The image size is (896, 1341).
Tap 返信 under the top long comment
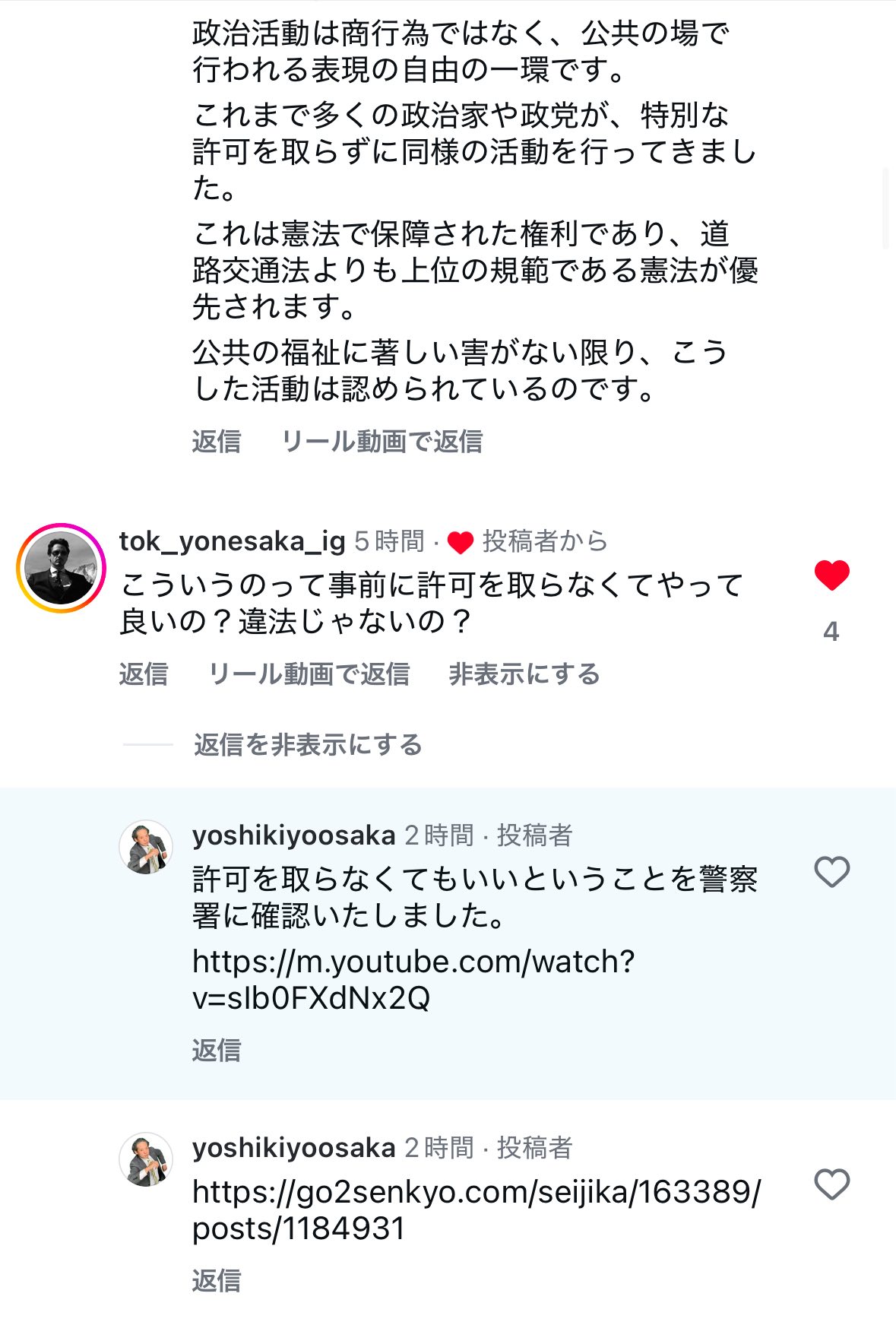216,442
